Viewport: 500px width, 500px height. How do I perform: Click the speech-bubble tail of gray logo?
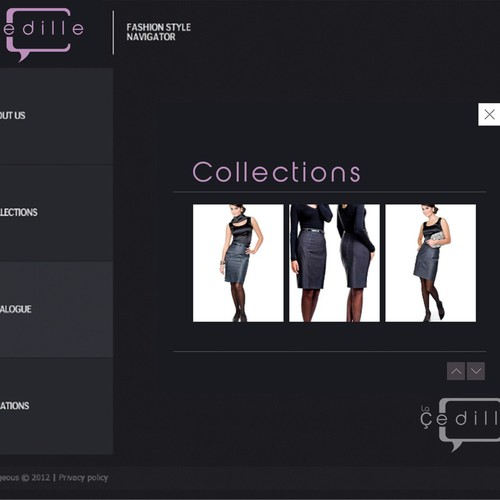tap(455, 446)
